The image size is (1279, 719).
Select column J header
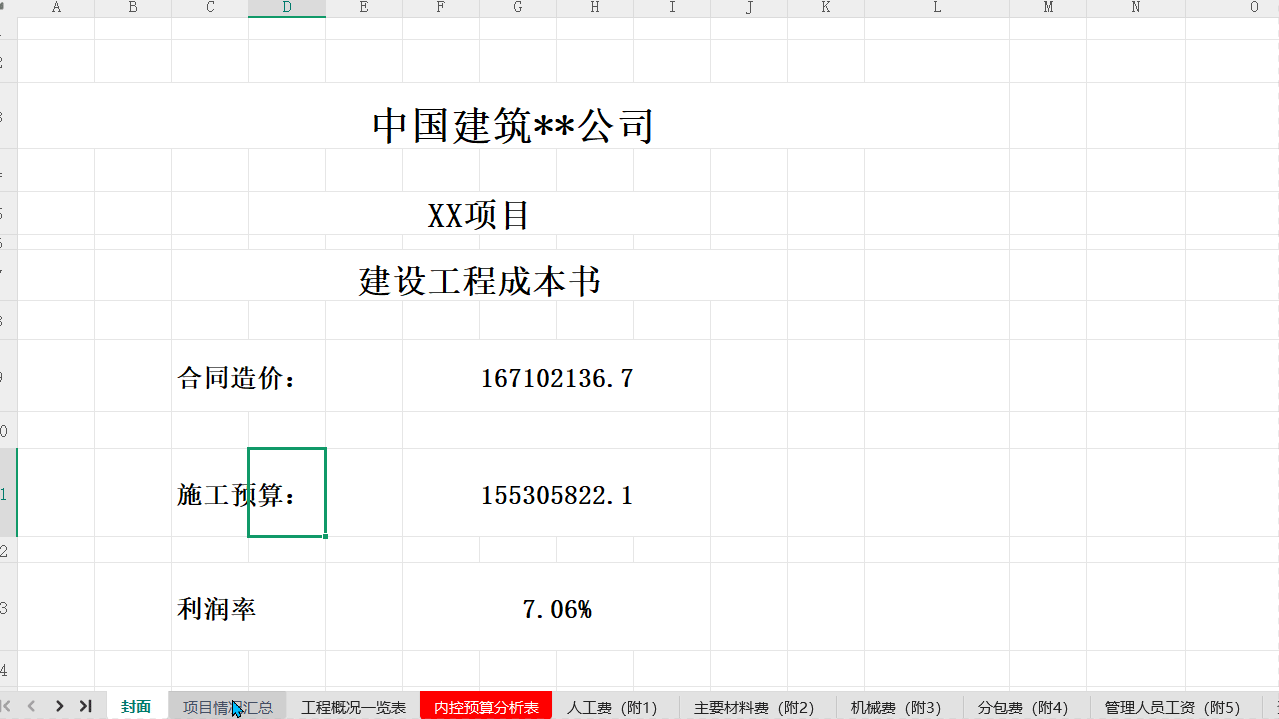tap(749, 8)
